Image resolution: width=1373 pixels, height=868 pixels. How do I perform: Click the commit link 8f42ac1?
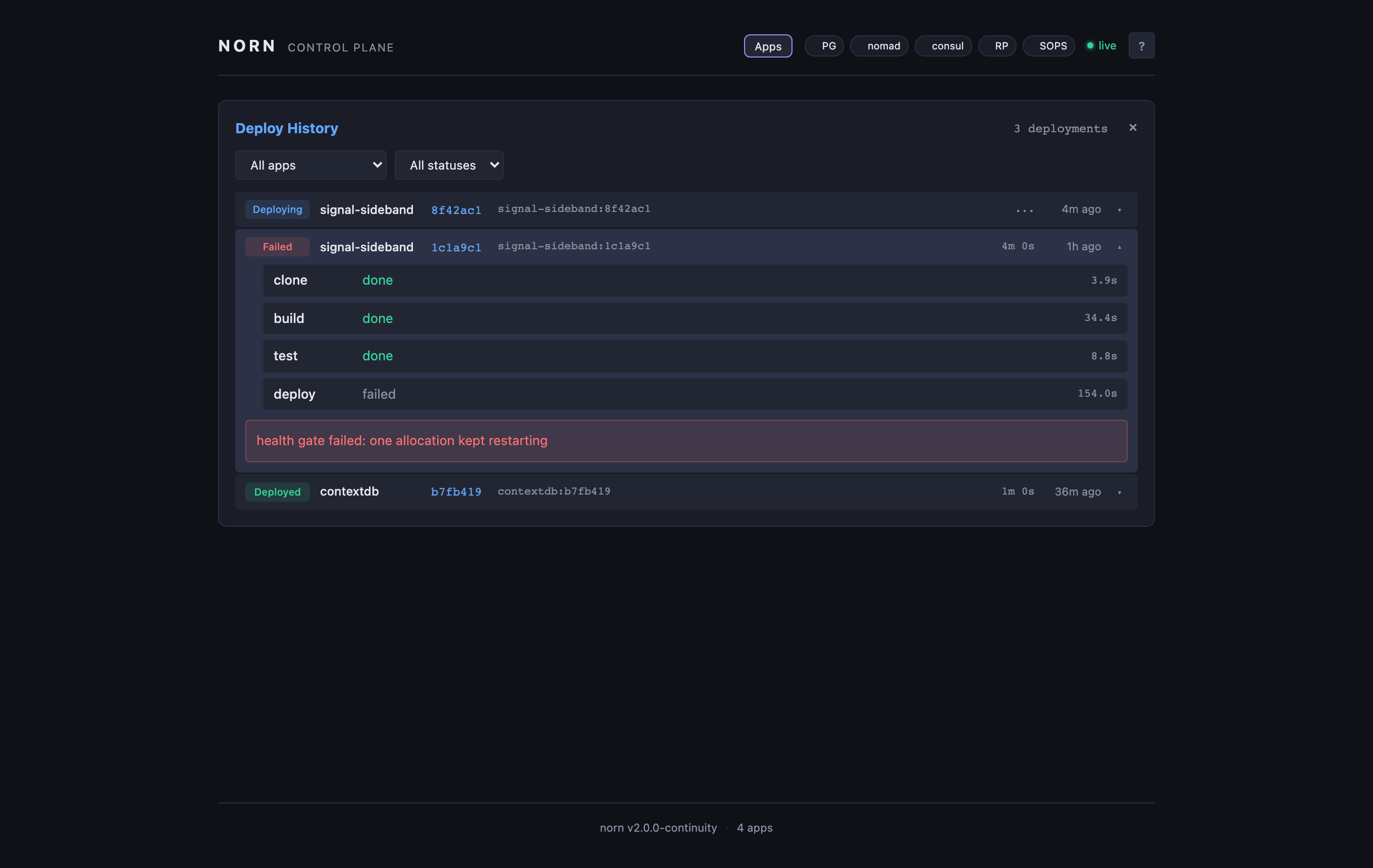[456, 210]
